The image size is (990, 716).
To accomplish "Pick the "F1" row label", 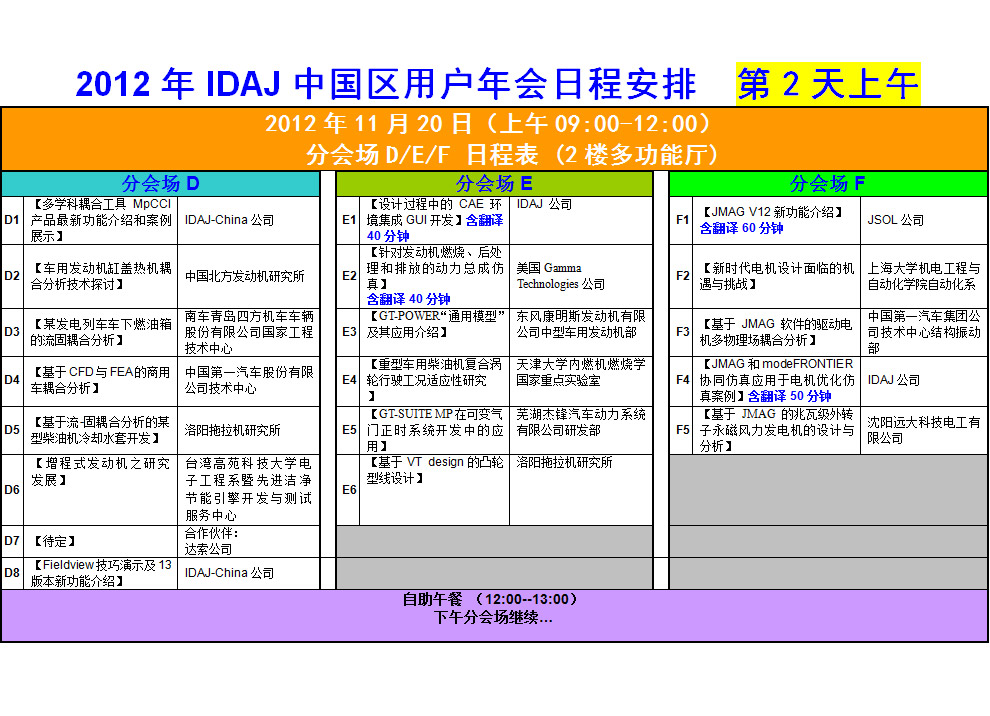I will pos(683,220).
